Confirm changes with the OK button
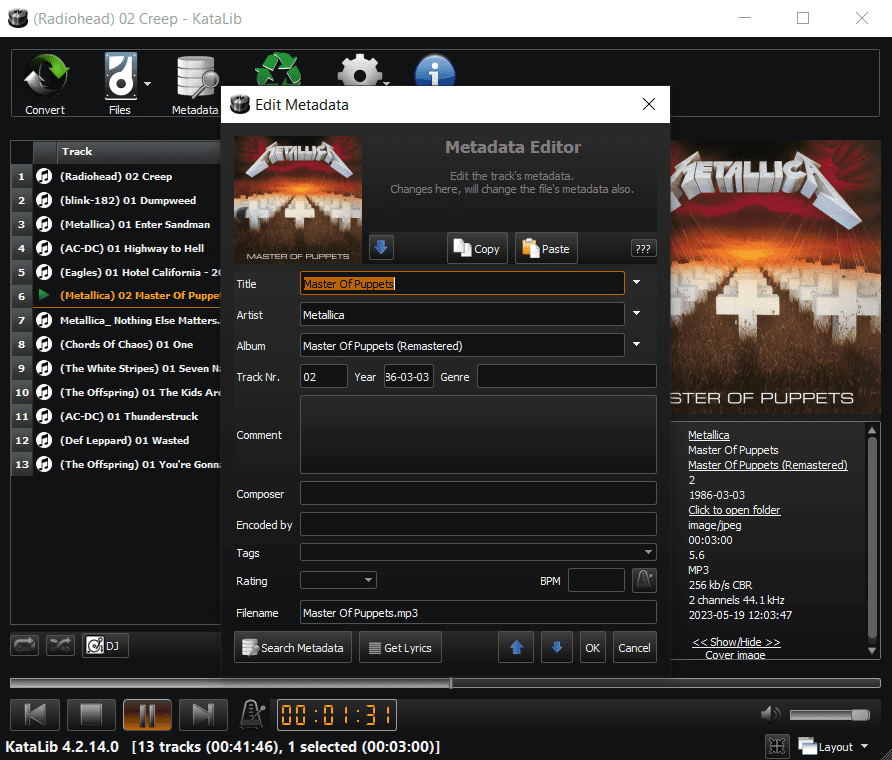This screenshot has height=760, width=892. point(592,647)
